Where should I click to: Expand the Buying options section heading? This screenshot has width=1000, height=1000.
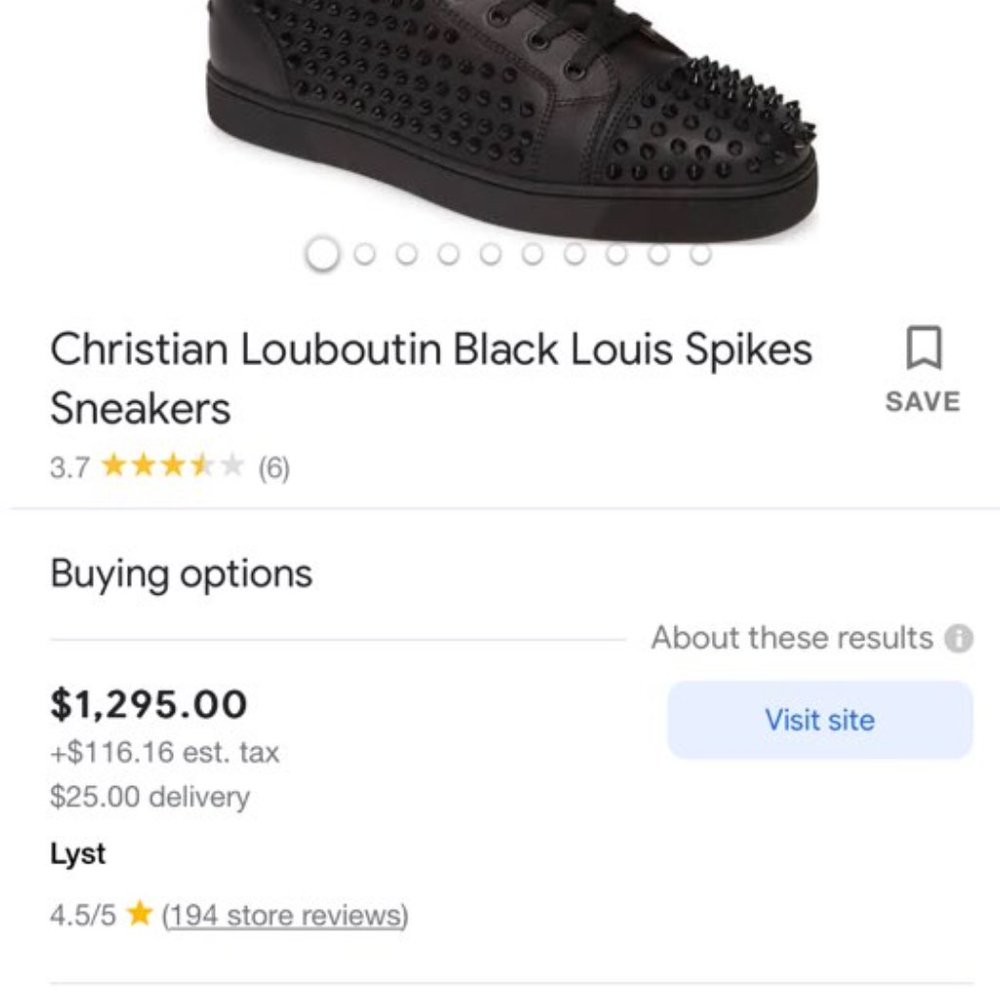[182, 572]
